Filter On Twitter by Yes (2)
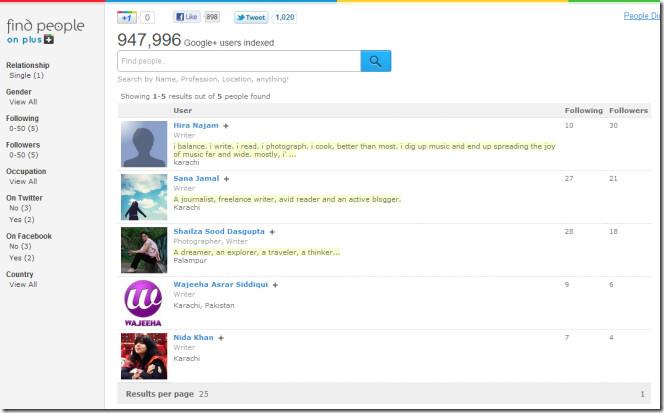This screenshot has width=664, height=413. click(22, 219)
